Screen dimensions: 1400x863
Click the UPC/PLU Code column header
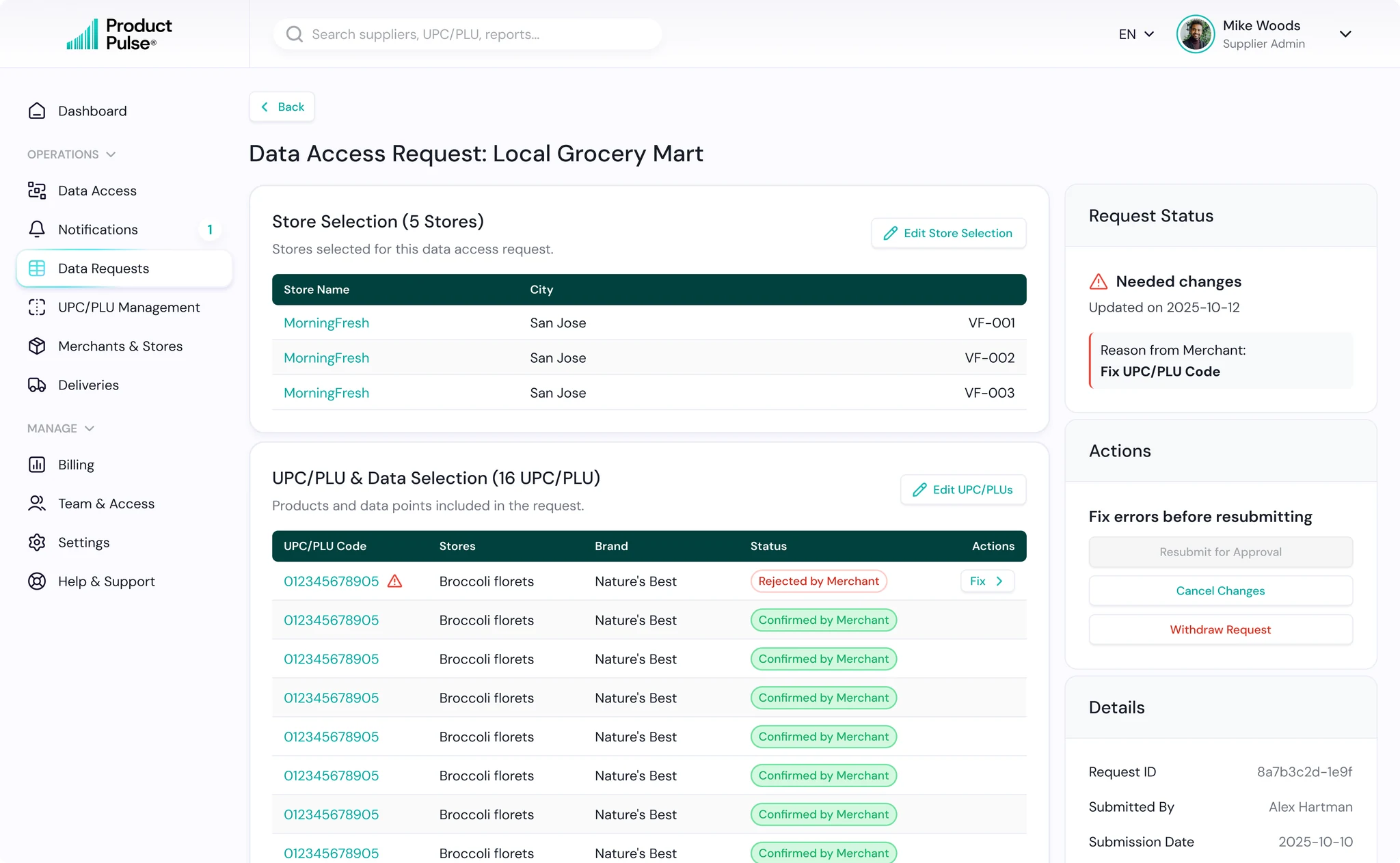(x=325, y=546)
